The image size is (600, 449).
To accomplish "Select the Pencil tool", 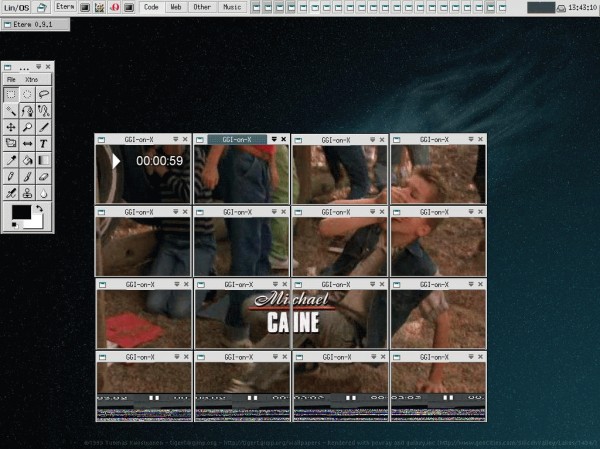I will coord(11,176).
